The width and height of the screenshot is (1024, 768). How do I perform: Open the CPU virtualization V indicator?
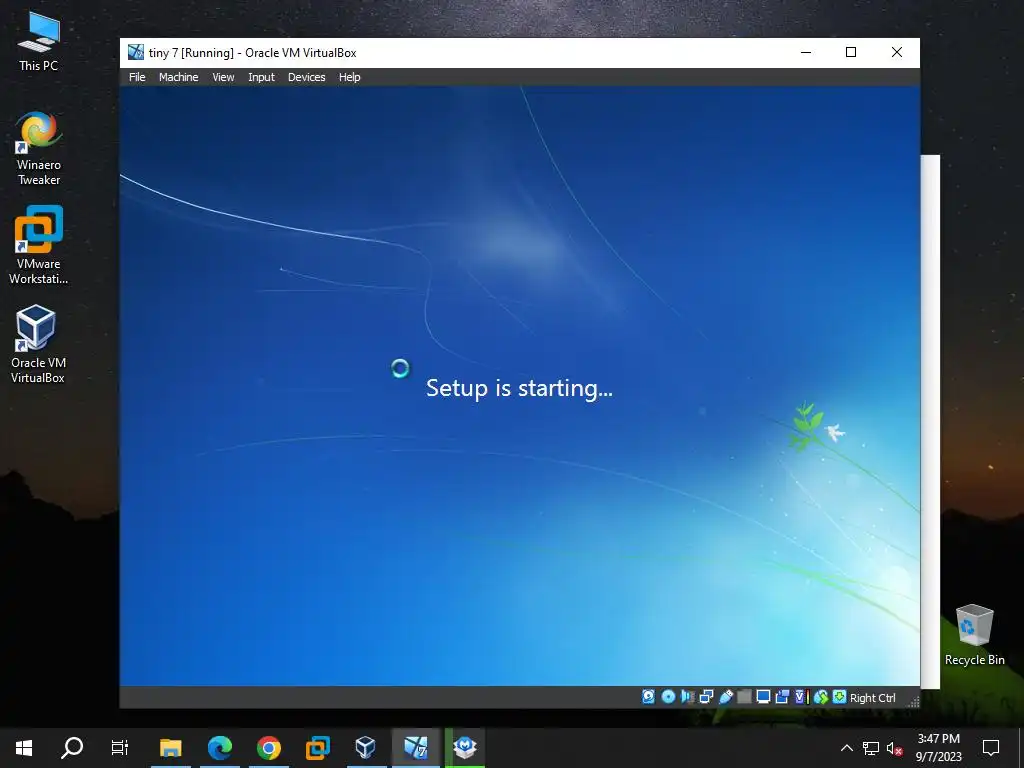[802, 697]
